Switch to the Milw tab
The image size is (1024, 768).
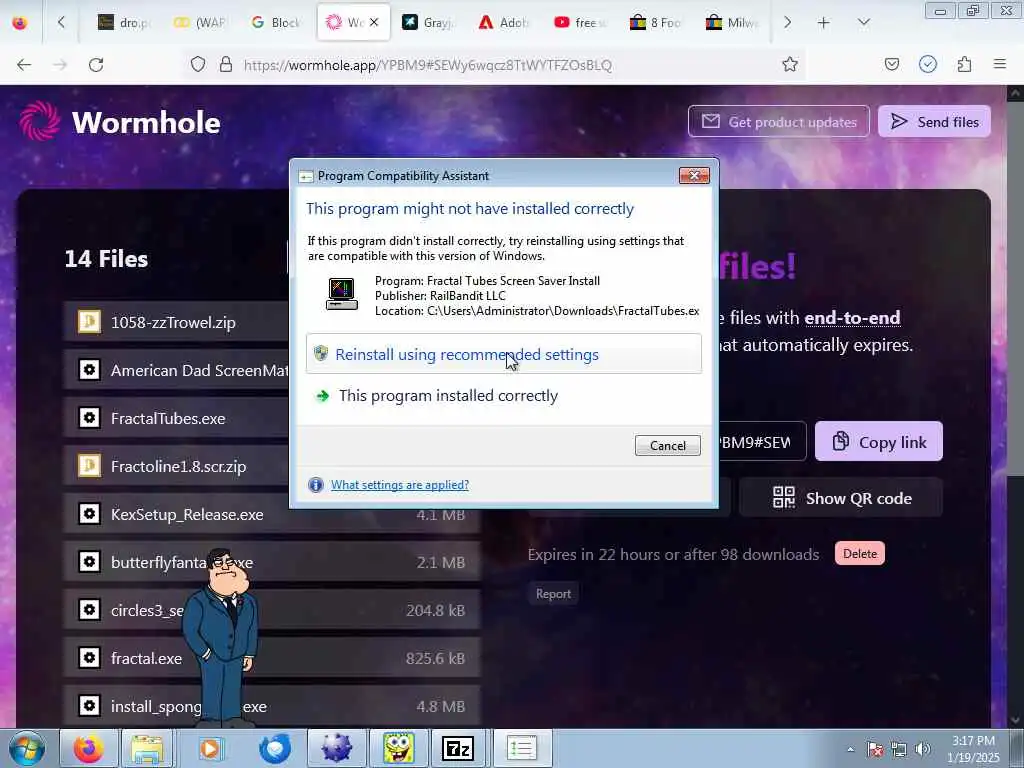[x=731, y=23]
